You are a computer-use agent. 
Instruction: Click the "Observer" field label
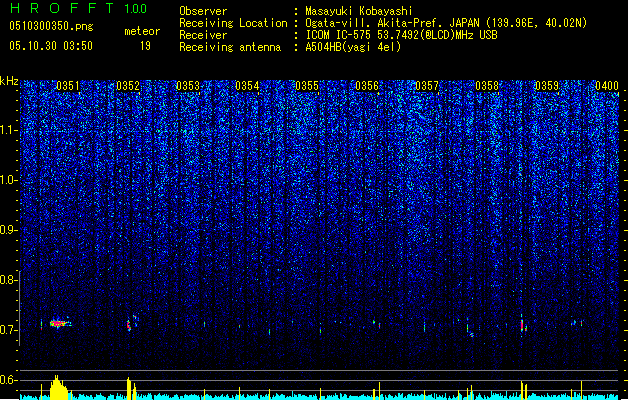203,11
